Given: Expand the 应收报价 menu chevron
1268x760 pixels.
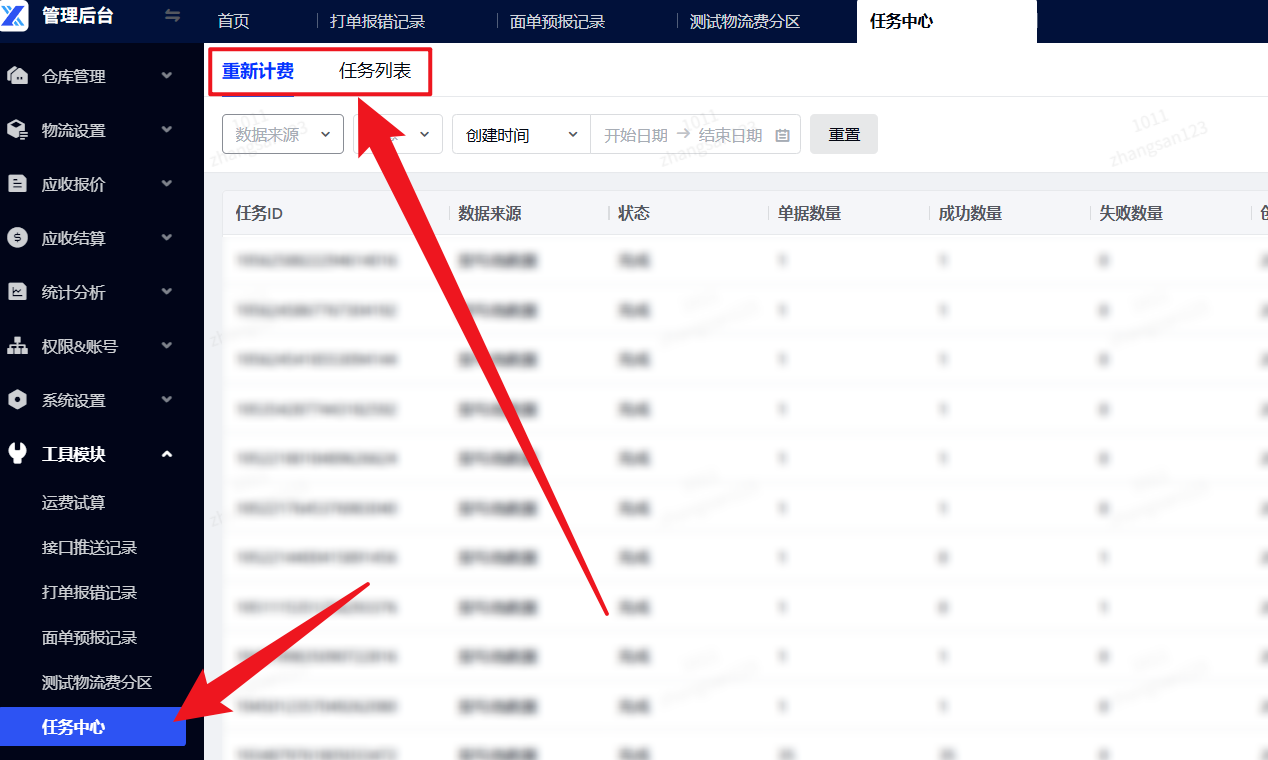Looking at the screenshot, I should pyautogui.click(x=167, y=184).
